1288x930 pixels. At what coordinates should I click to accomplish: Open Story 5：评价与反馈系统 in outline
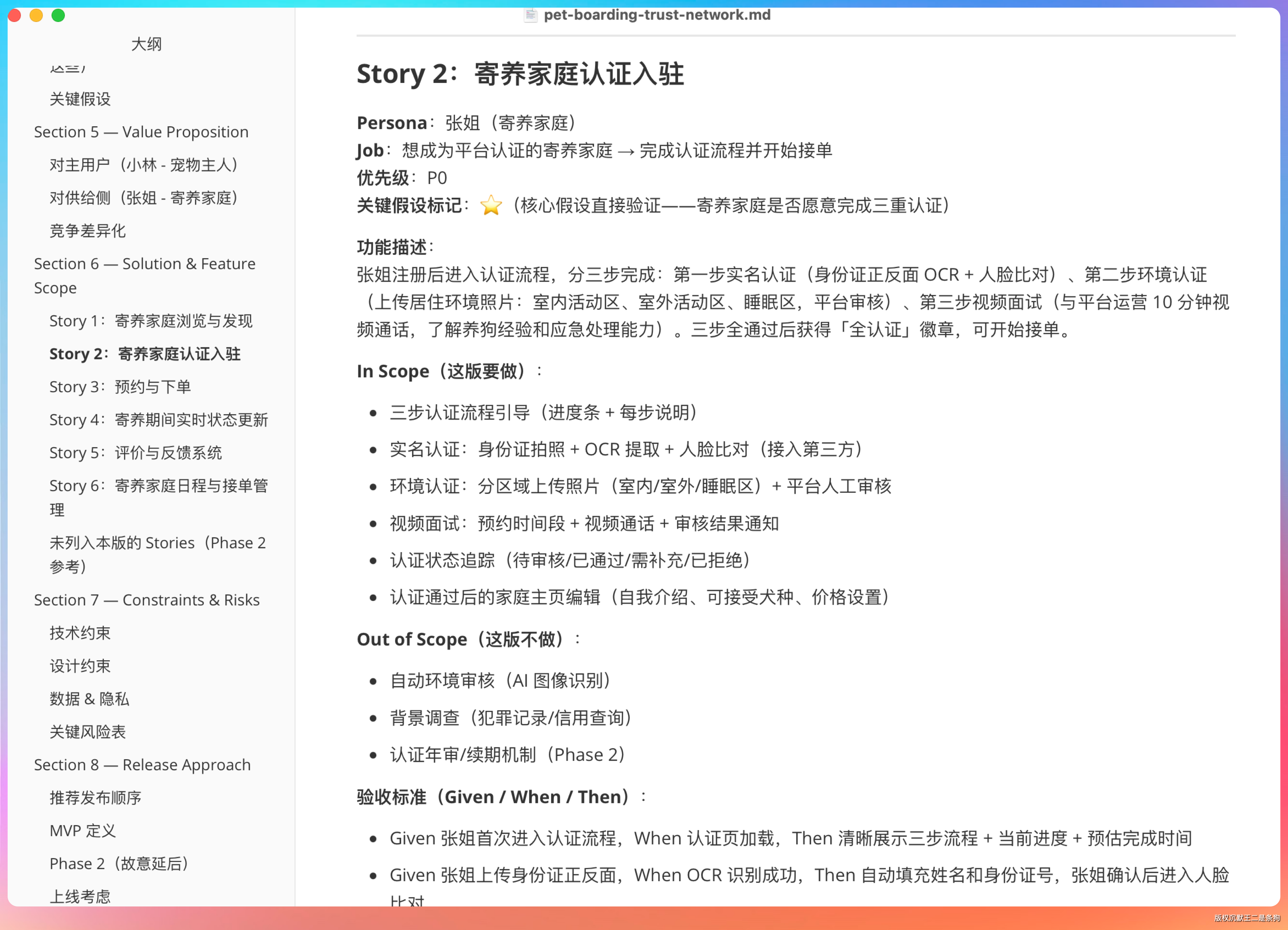(x=135, y=453)
